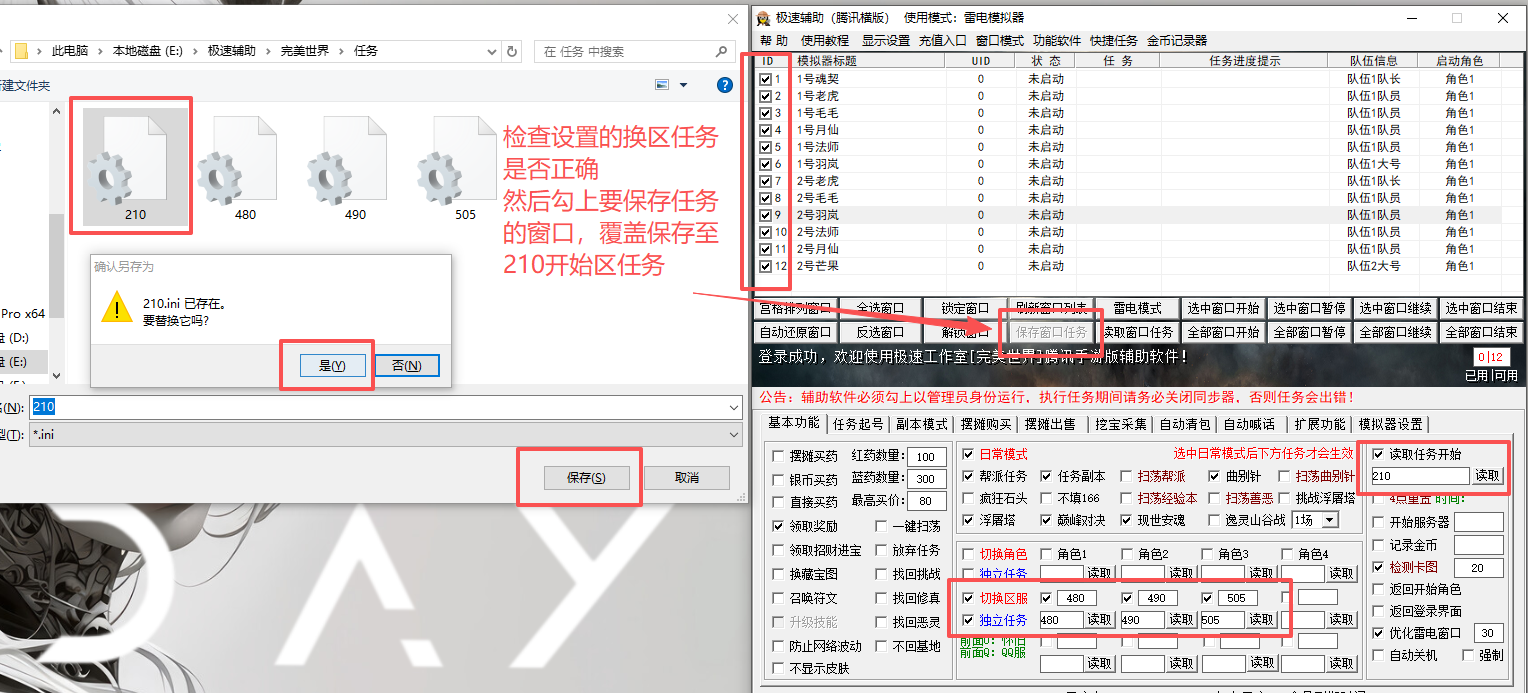Viewport: 1528px width, 693px height.
Task: Open the 显示设置 menu
Action: pos(886,41)
